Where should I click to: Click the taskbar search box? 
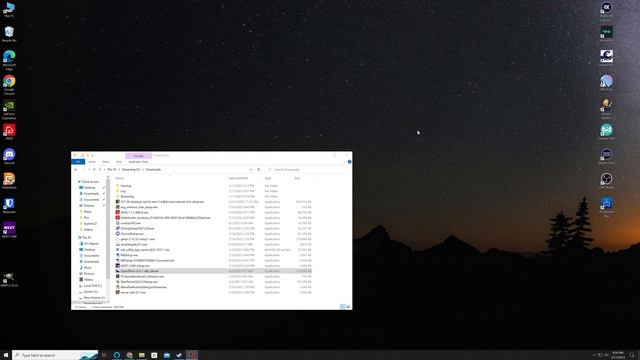pos(55,355)
